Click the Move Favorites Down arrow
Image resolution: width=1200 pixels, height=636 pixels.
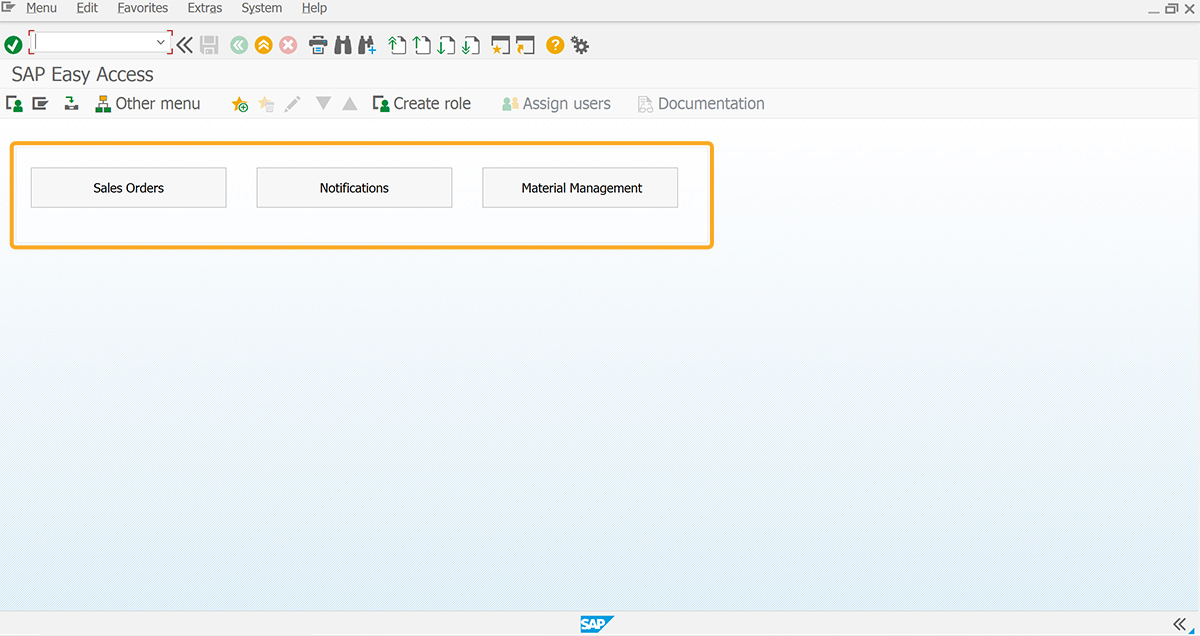[323, 103]
